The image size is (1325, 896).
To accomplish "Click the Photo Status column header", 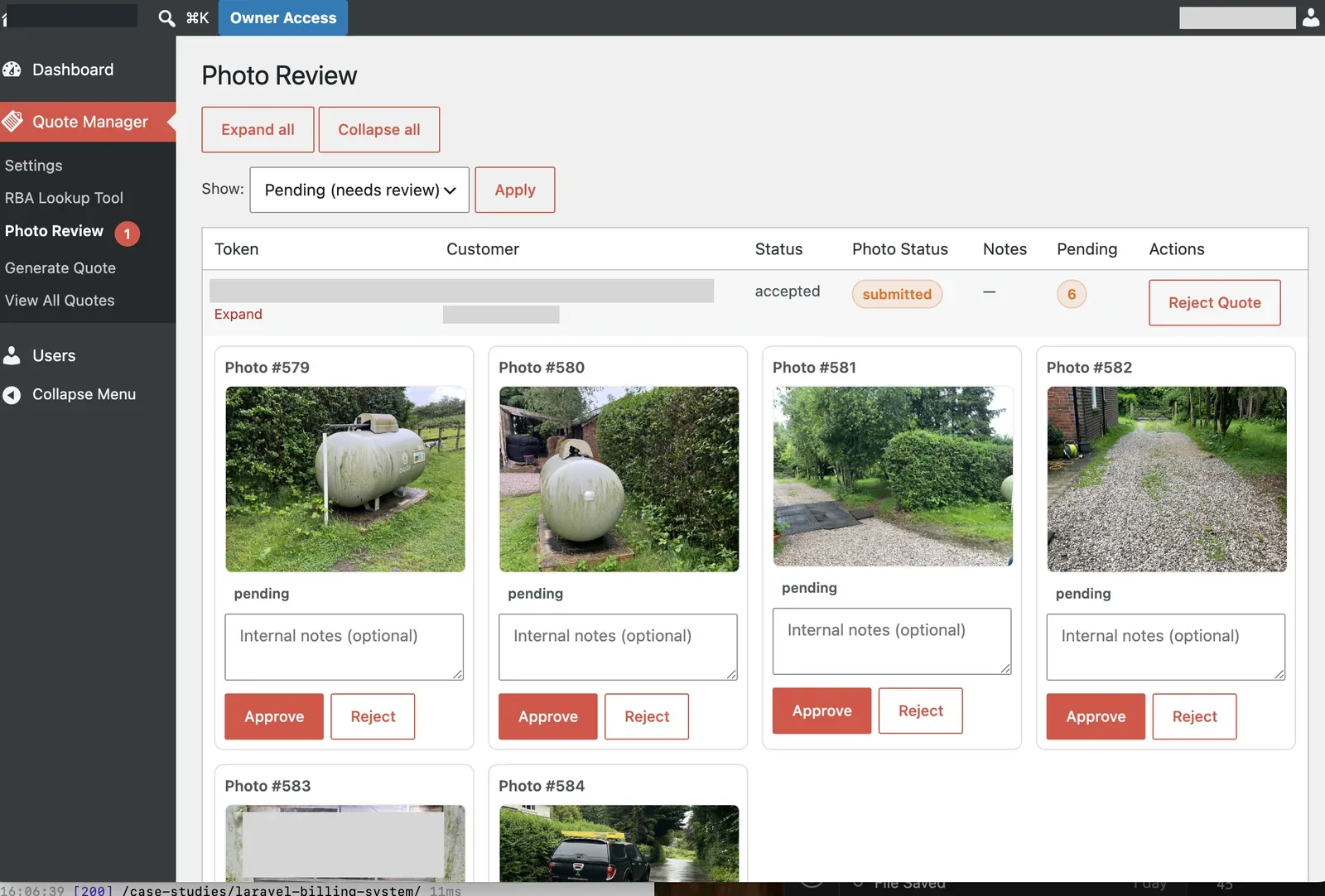I will tap(900, 249).
